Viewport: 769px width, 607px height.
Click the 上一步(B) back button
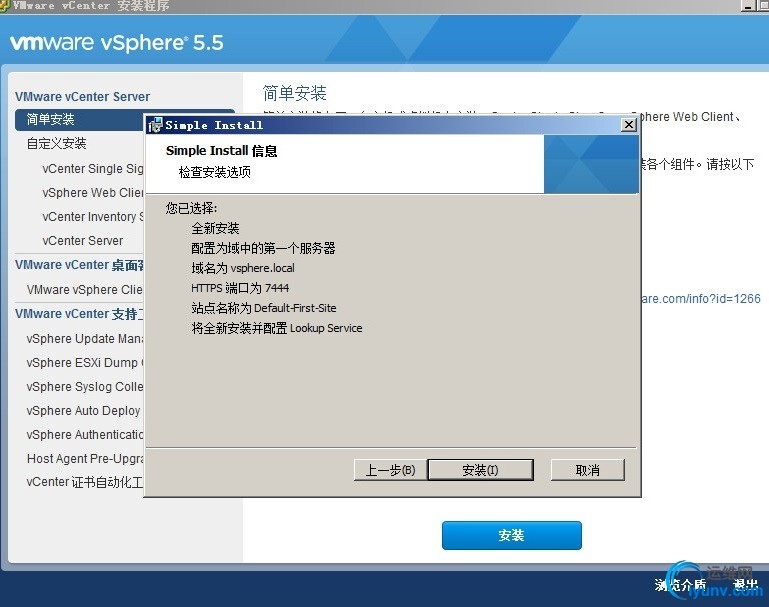coord(390,470)
